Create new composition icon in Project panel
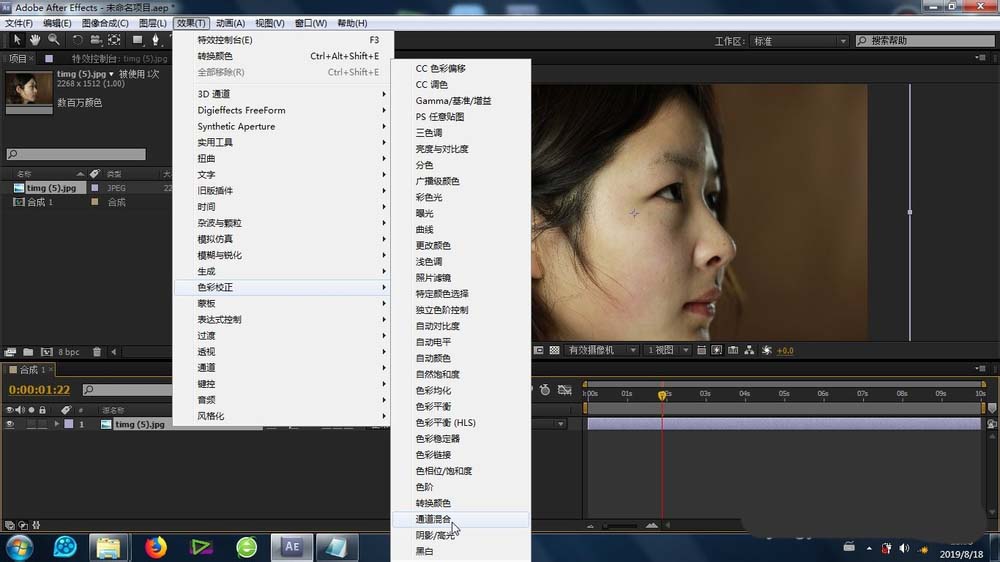Image resolution: width=1000 pixels, height=562 pixels. click(47, 351)
